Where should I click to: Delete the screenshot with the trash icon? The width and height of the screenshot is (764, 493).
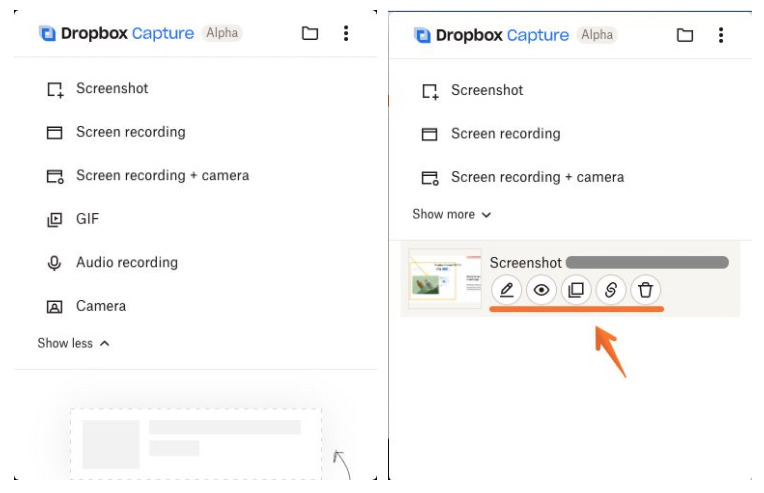[x=645, y=290]
